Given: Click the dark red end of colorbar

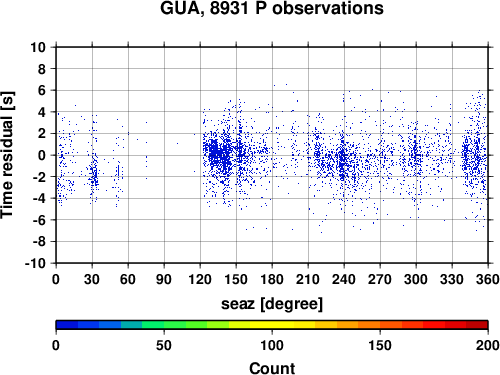Looking at the screenshot, I should [477, 325].
